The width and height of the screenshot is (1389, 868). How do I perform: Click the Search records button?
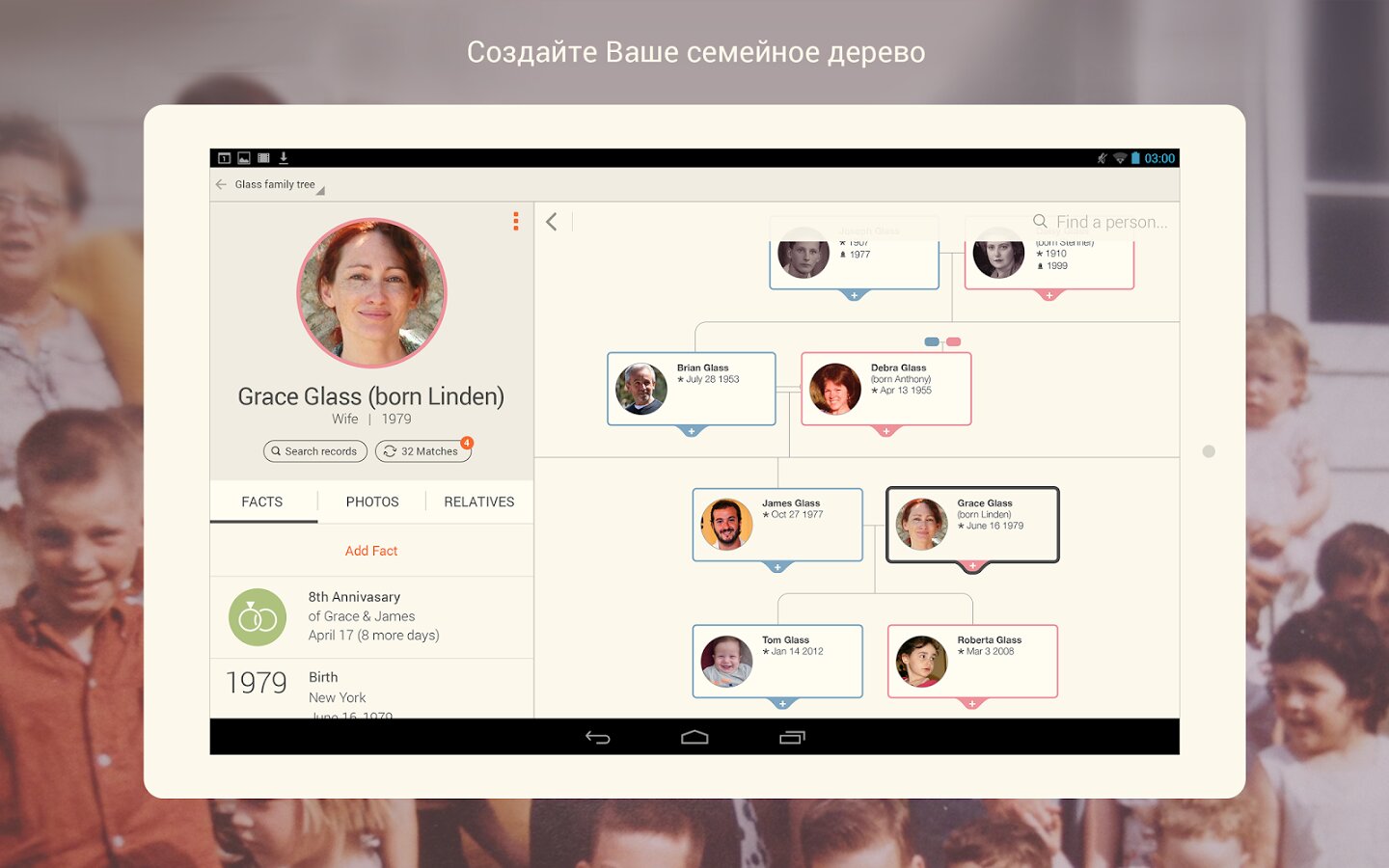[314, 451]
